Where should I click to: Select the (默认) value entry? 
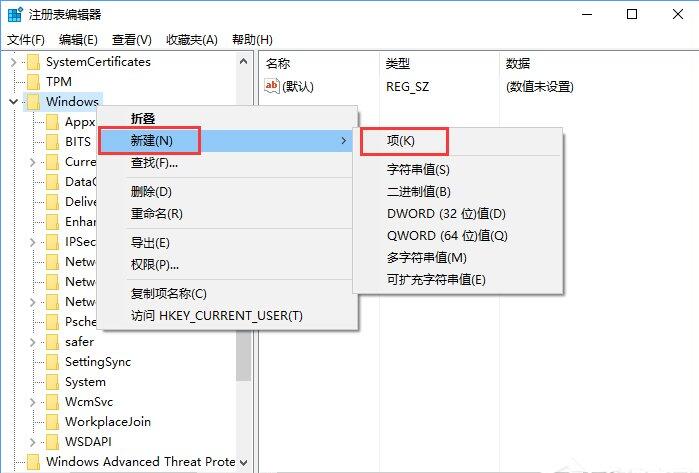[298, 86]
